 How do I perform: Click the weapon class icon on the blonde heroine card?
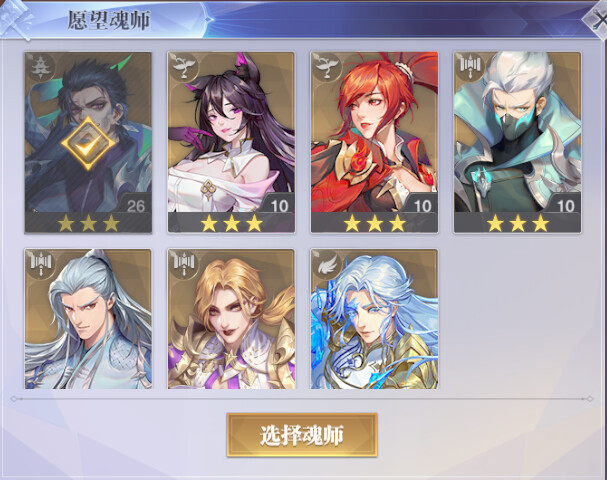183,264
